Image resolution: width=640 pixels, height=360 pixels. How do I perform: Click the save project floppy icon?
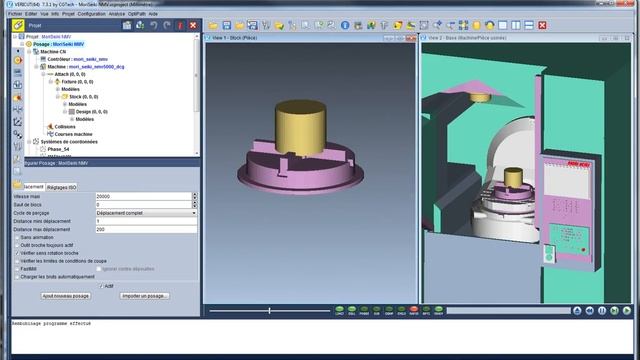(x=227, y=25)
